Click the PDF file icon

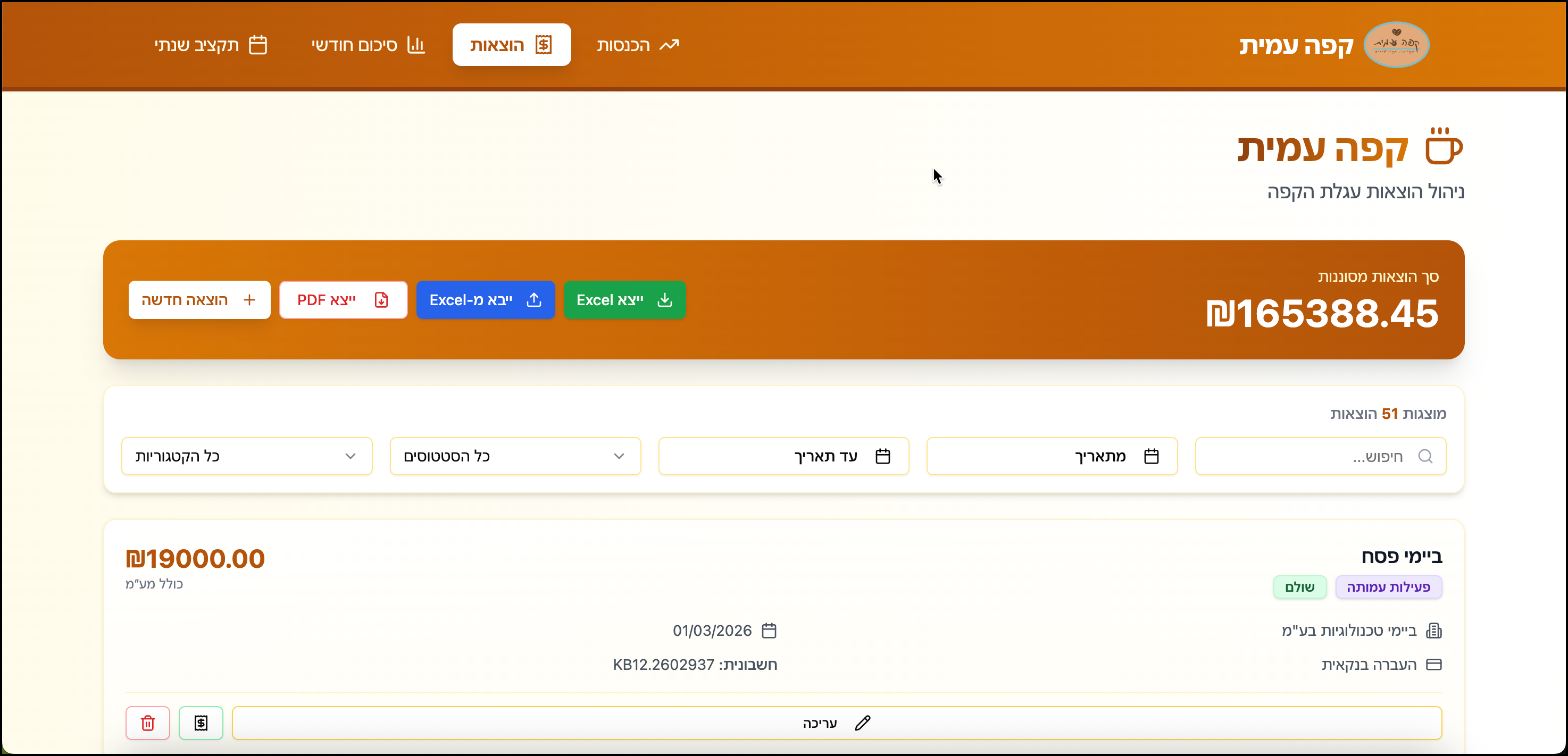coord(382,300)
